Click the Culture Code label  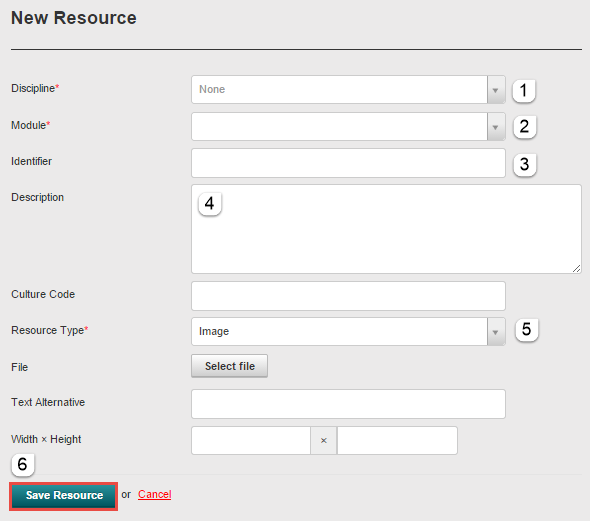[x=43, y=294]
